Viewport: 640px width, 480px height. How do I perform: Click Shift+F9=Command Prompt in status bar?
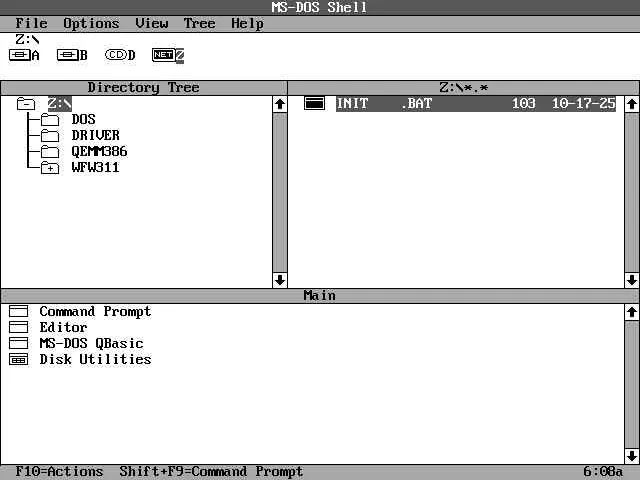coord(211,472)
